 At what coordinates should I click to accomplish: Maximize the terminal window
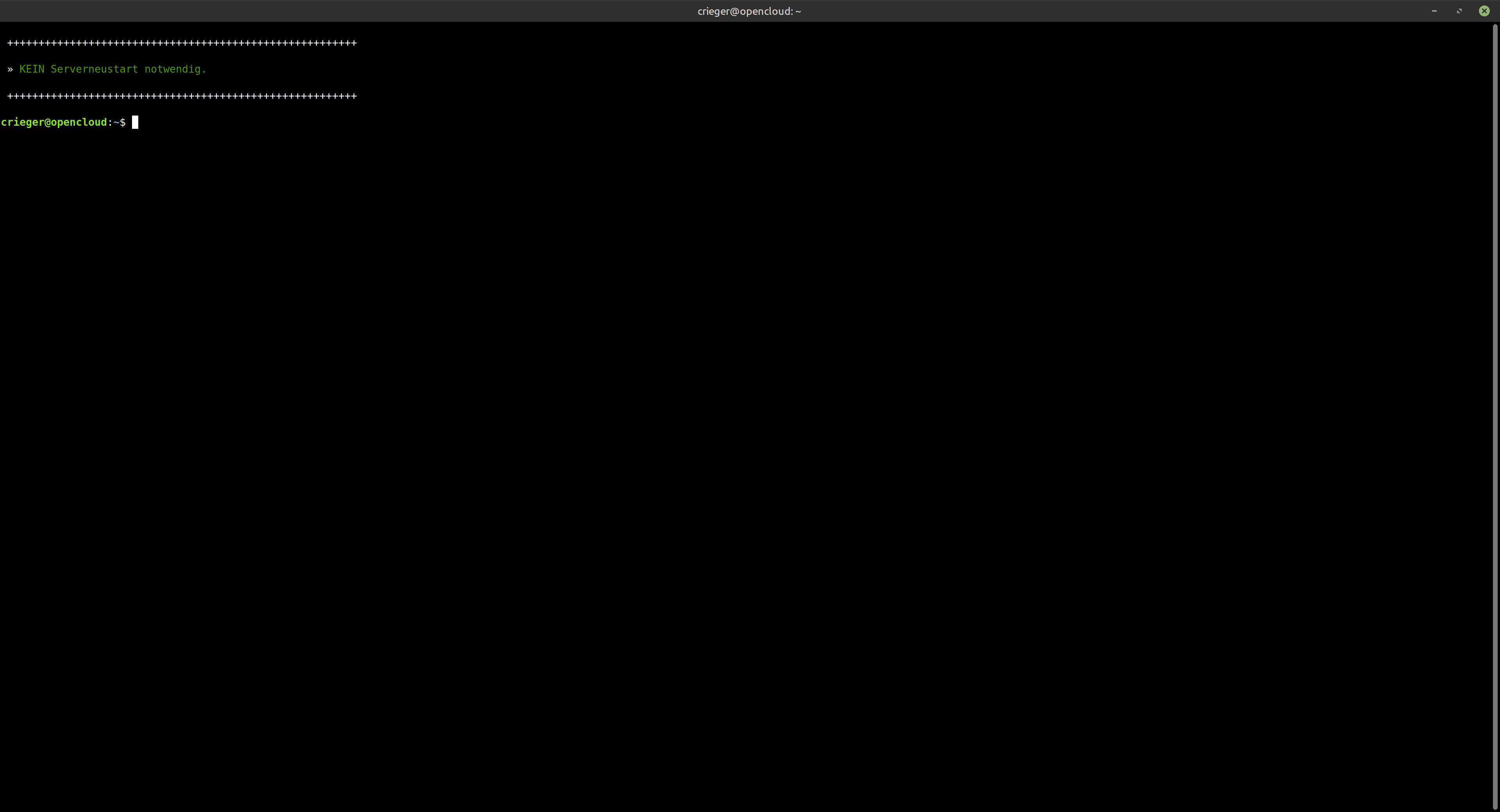click(x=1459, y=11)
